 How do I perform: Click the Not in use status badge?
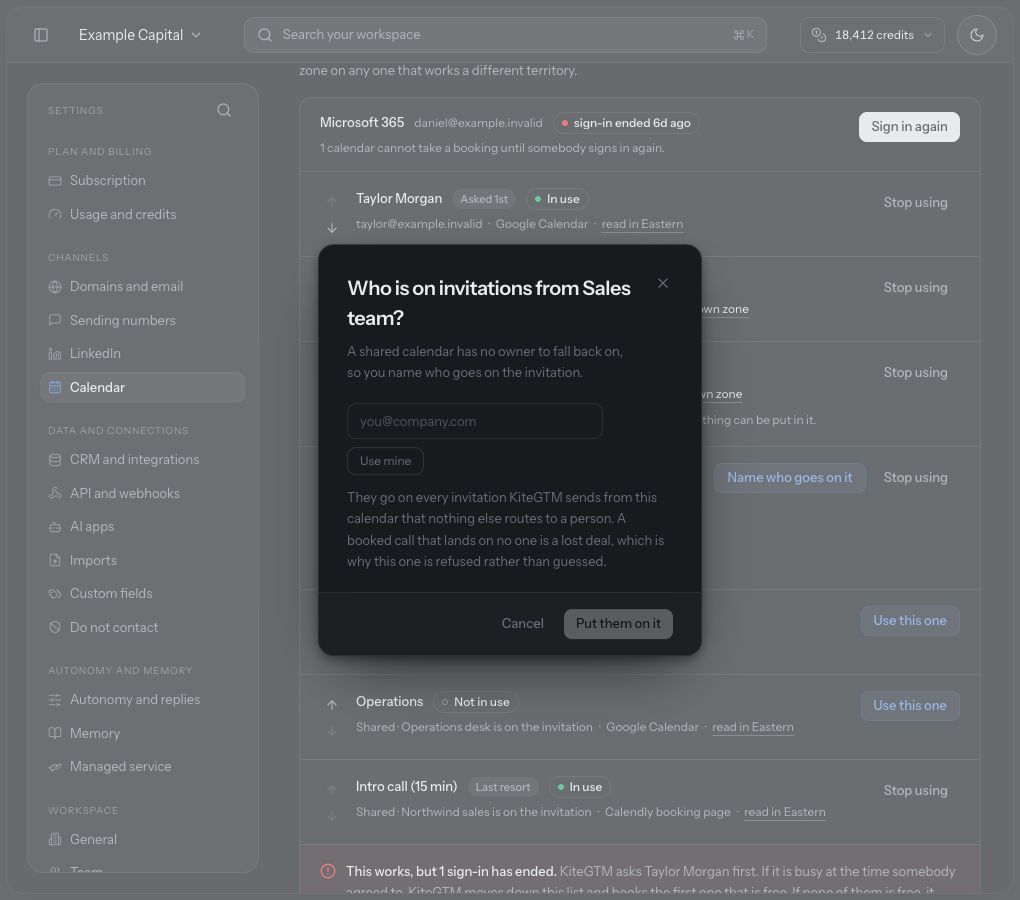476,702
